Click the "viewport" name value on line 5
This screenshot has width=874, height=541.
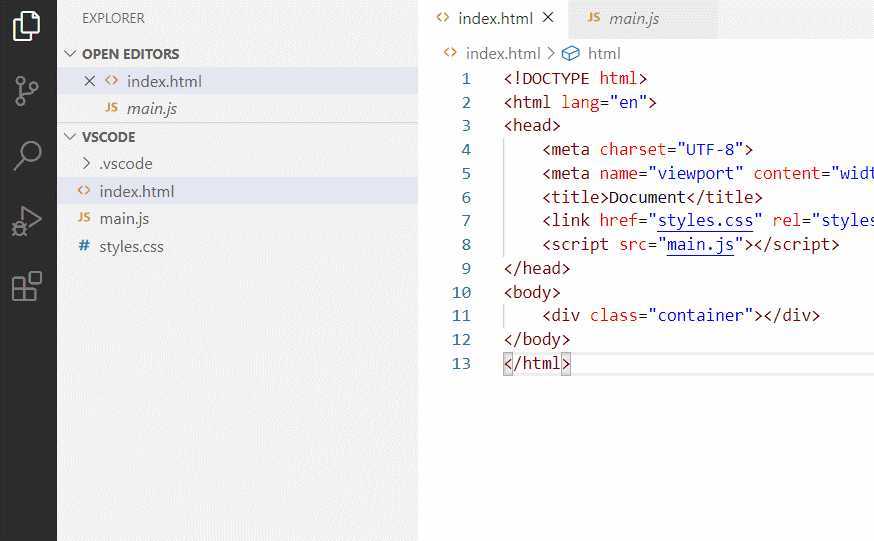click(x=696, y=174)
